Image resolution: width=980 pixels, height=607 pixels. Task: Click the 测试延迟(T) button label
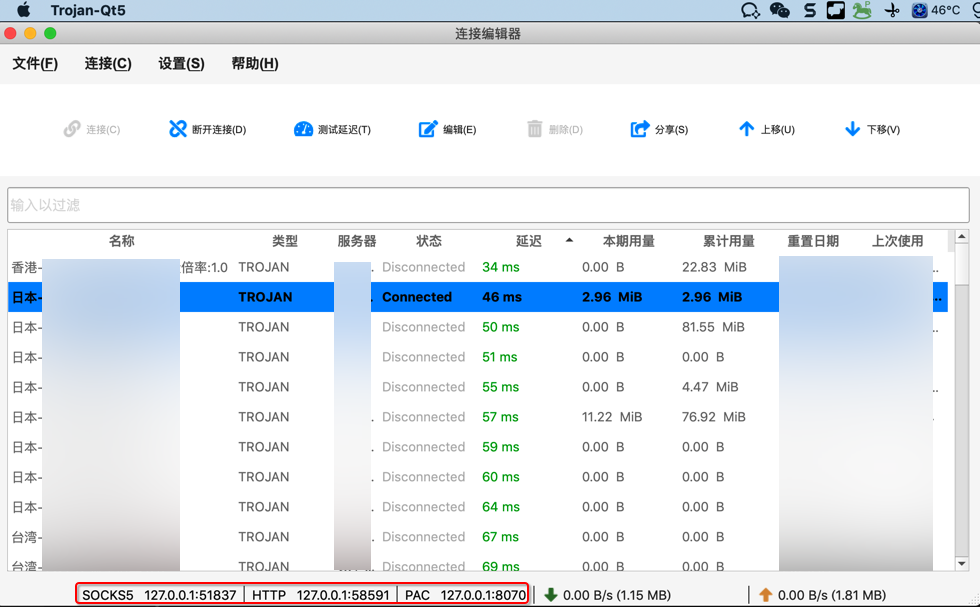[x=344, y=129]
